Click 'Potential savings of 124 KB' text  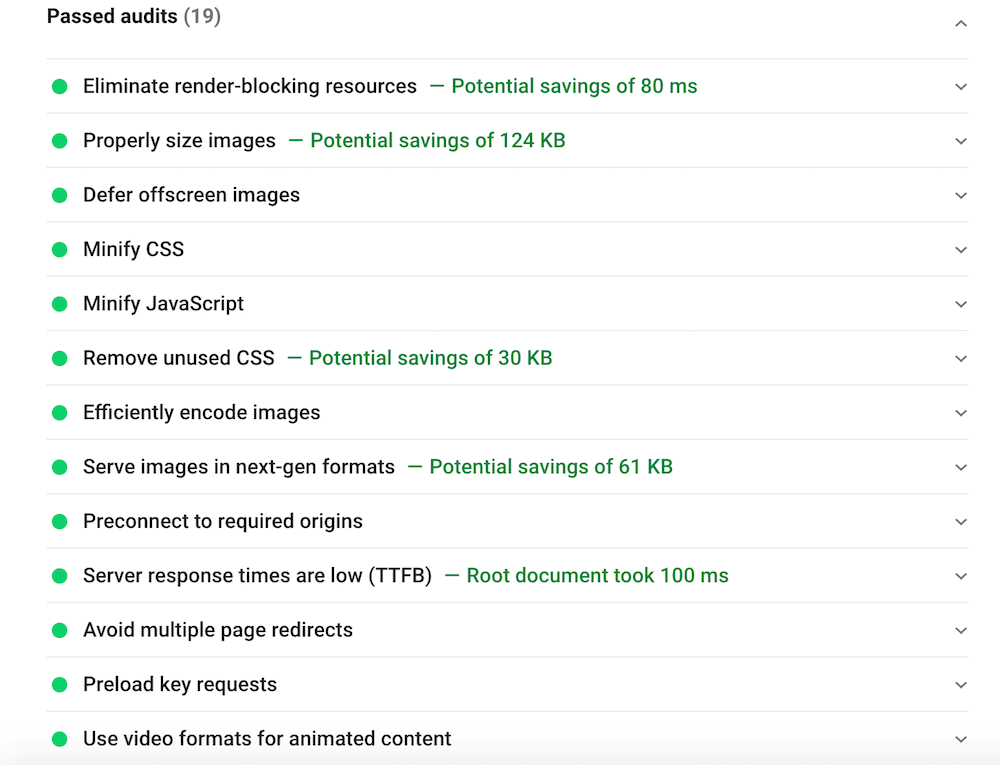click(437, 141)
